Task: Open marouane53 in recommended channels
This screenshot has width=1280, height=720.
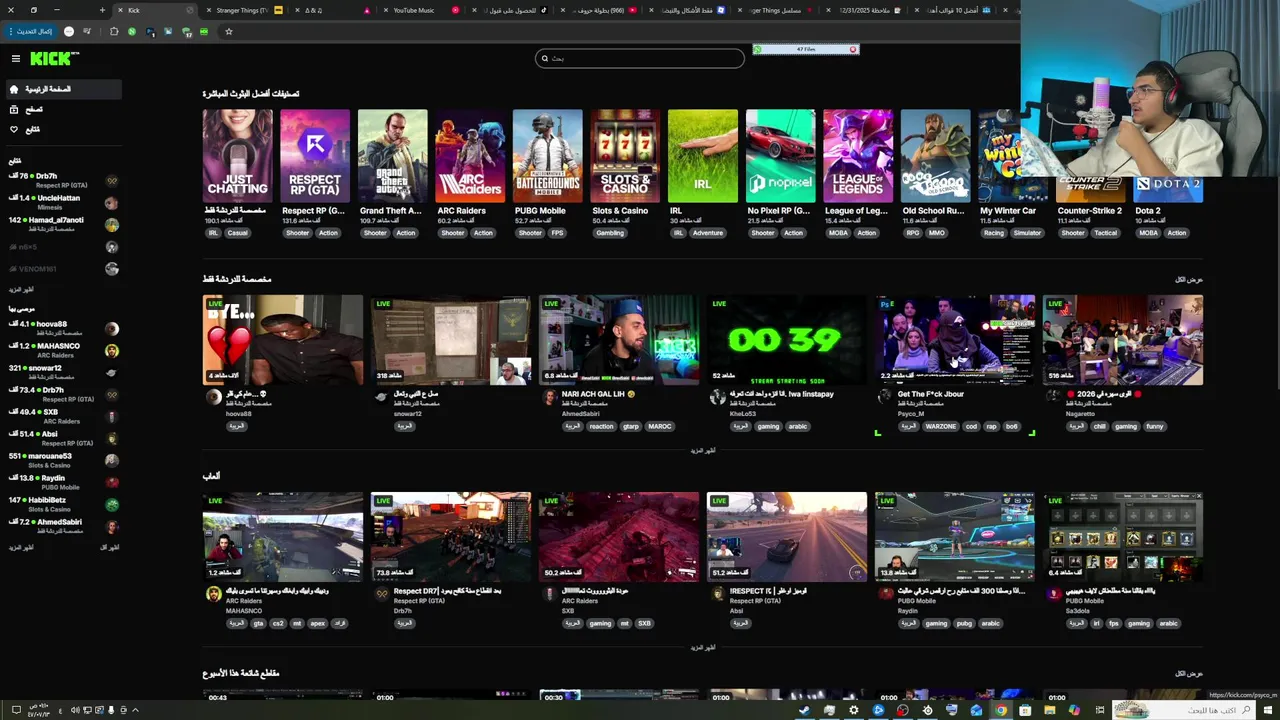Action: [64, 460]
